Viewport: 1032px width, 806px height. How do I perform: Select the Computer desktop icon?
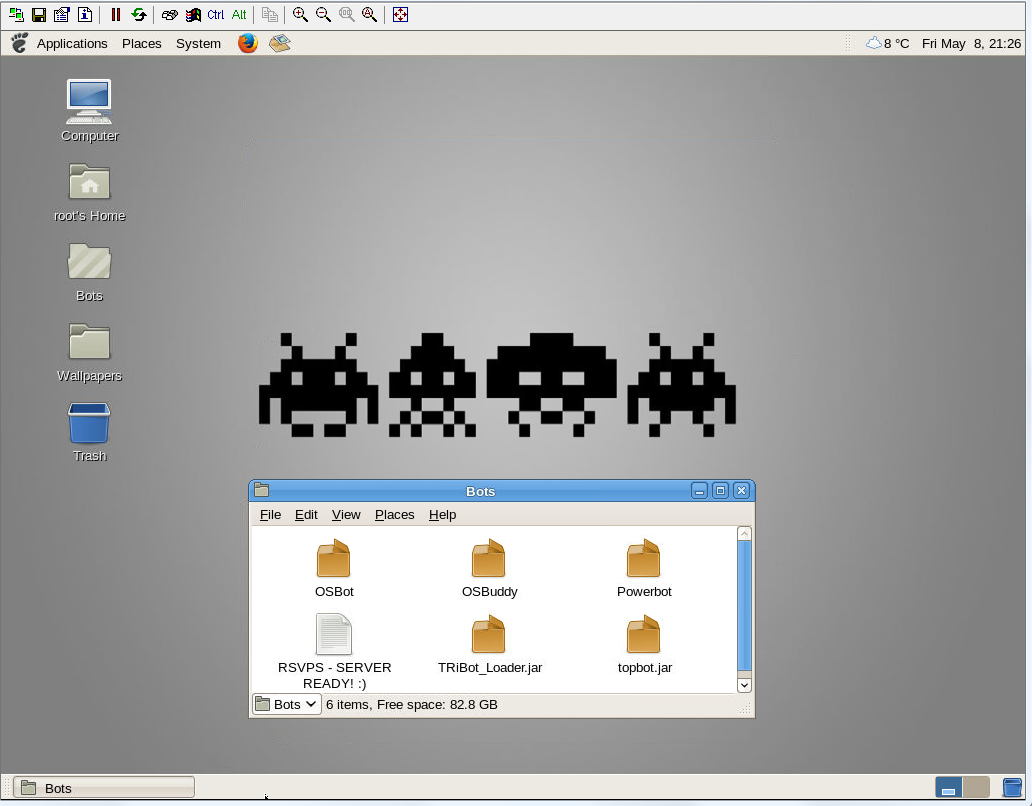90,111
